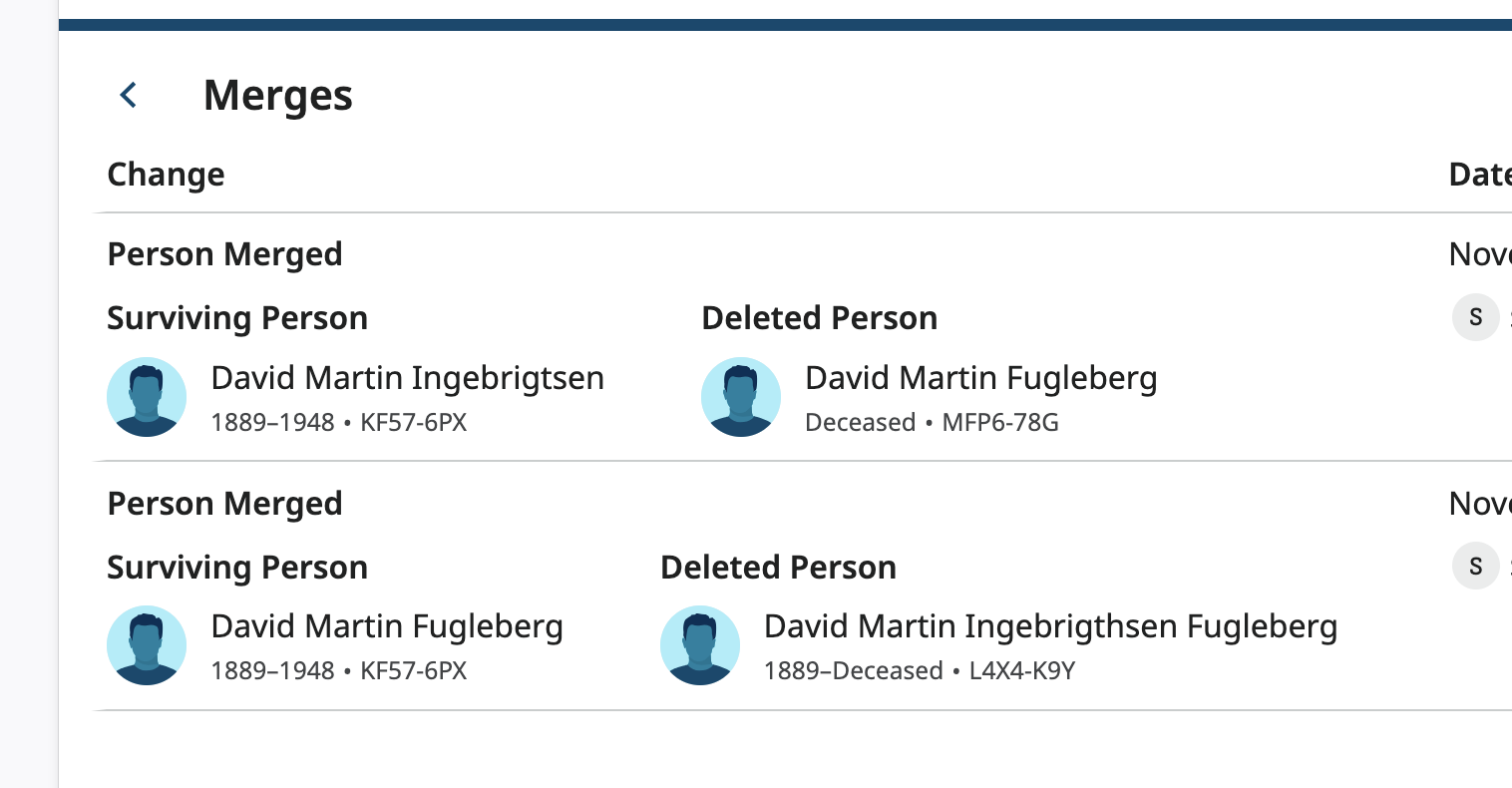Viewport: 1512px width, 788px height.
Task: Click the Date column header
Action: pos(1479,175)
